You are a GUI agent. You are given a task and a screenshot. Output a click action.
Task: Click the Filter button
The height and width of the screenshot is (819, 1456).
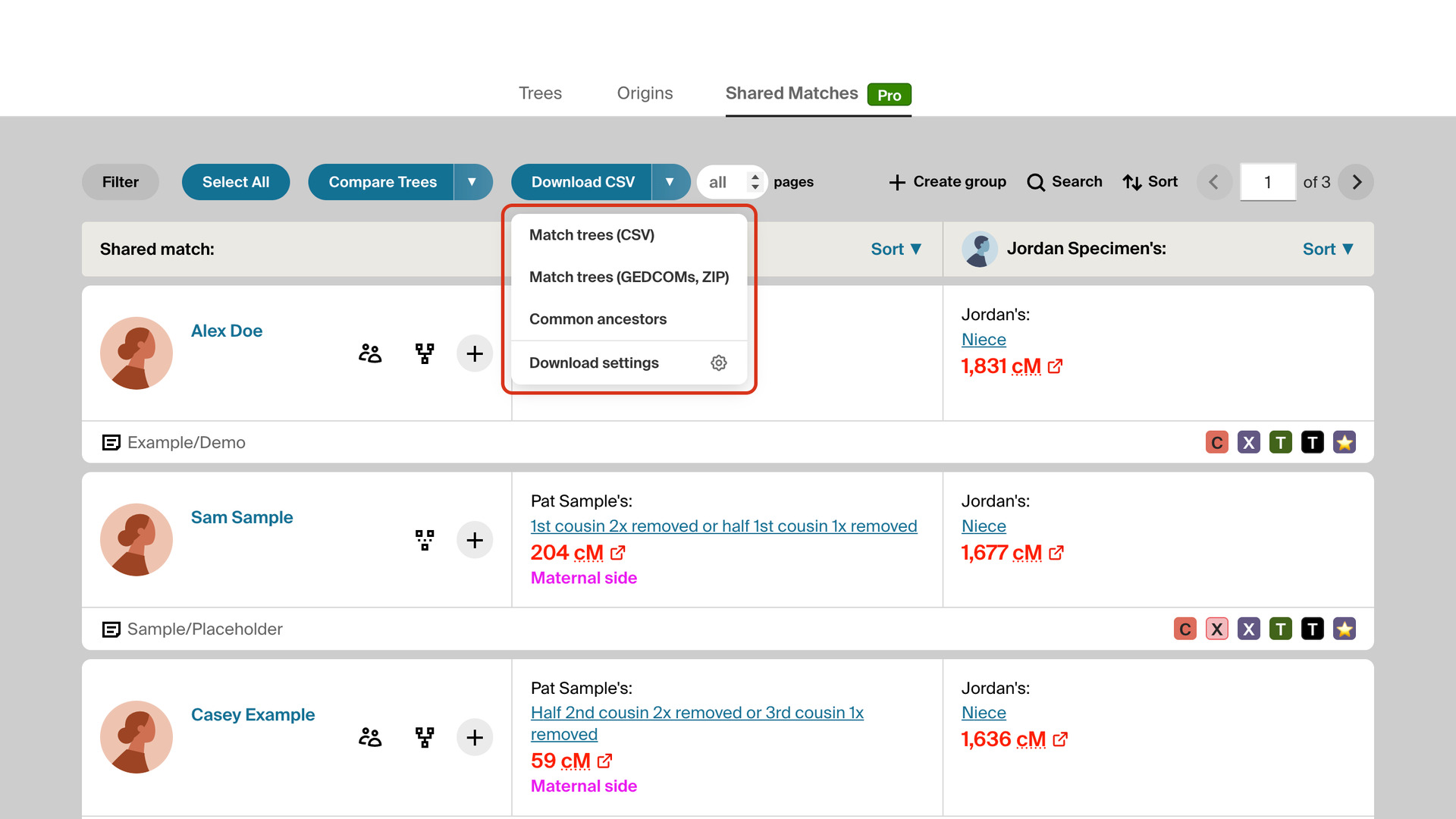pyautogui.click(x=121, y=182)
